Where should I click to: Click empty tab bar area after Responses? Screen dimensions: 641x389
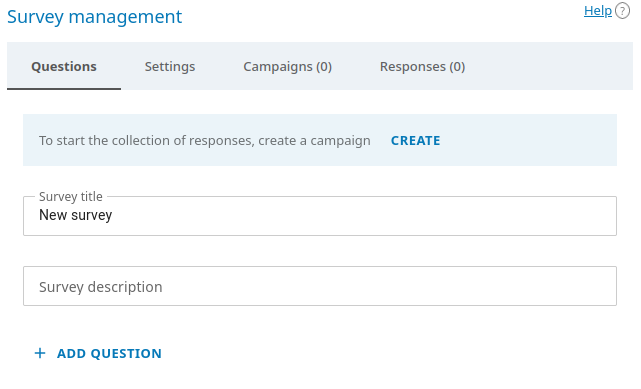coord(560,66)
